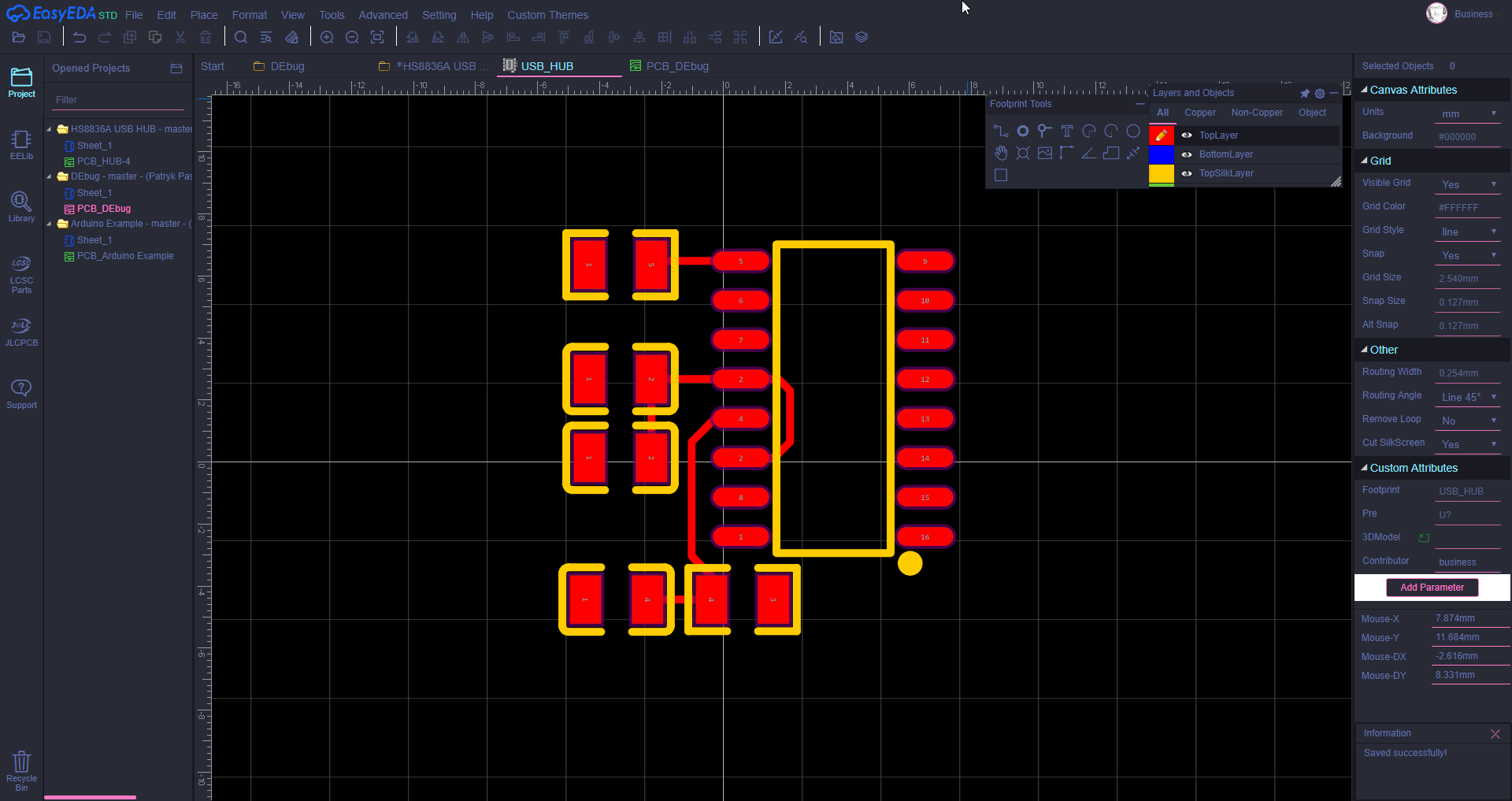Click the Delete trash toolbar icon

(206, 37)
